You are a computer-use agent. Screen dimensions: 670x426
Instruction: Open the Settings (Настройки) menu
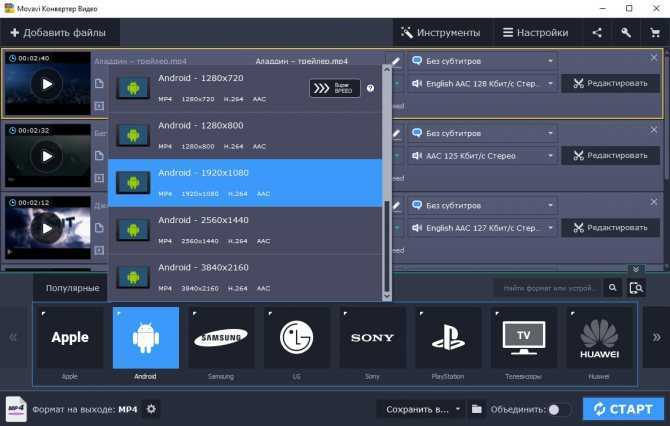click(535, 32)
